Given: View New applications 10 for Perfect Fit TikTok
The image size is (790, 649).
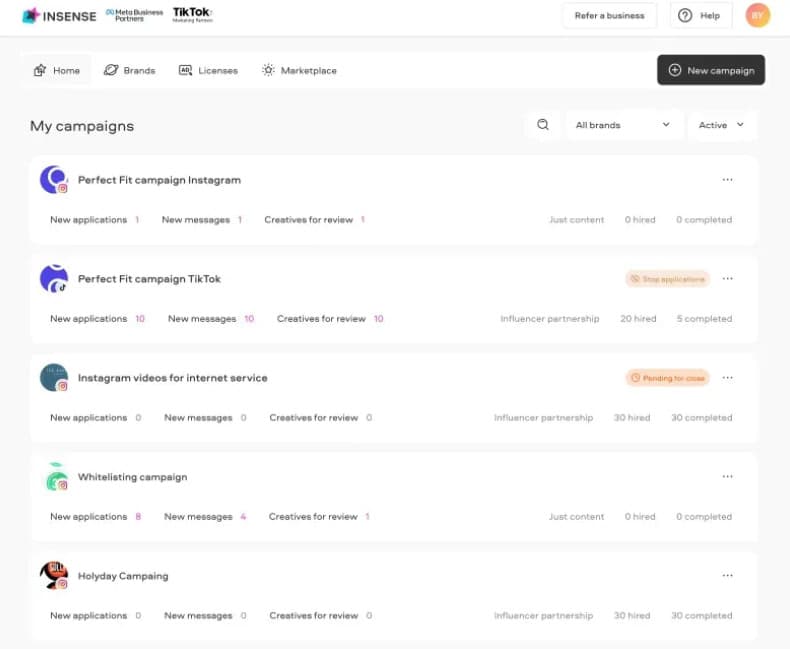Looking at the screenshot, I should 98,319.
